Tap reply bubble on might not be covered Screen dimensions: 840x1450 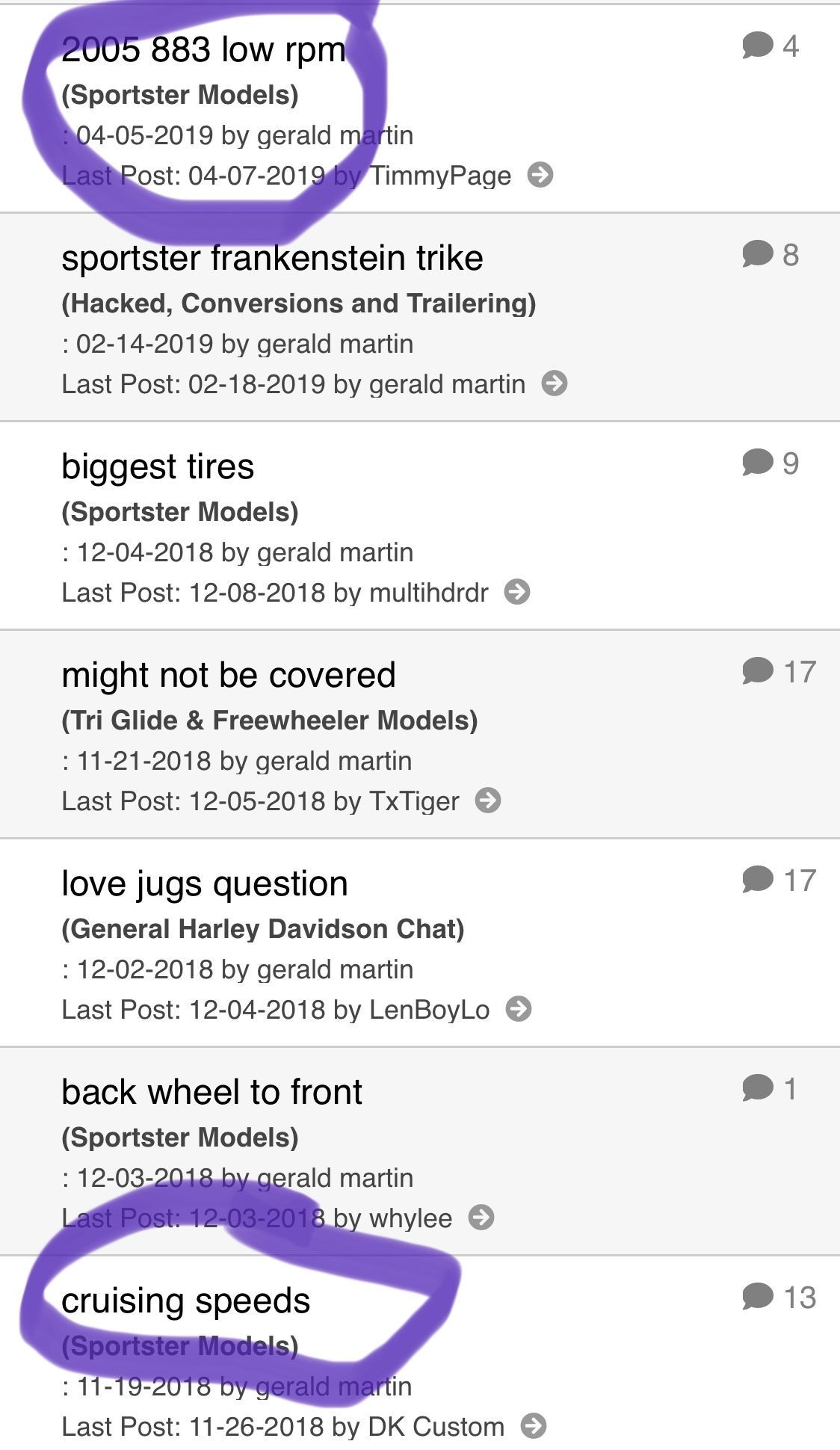tap(757, 671)
